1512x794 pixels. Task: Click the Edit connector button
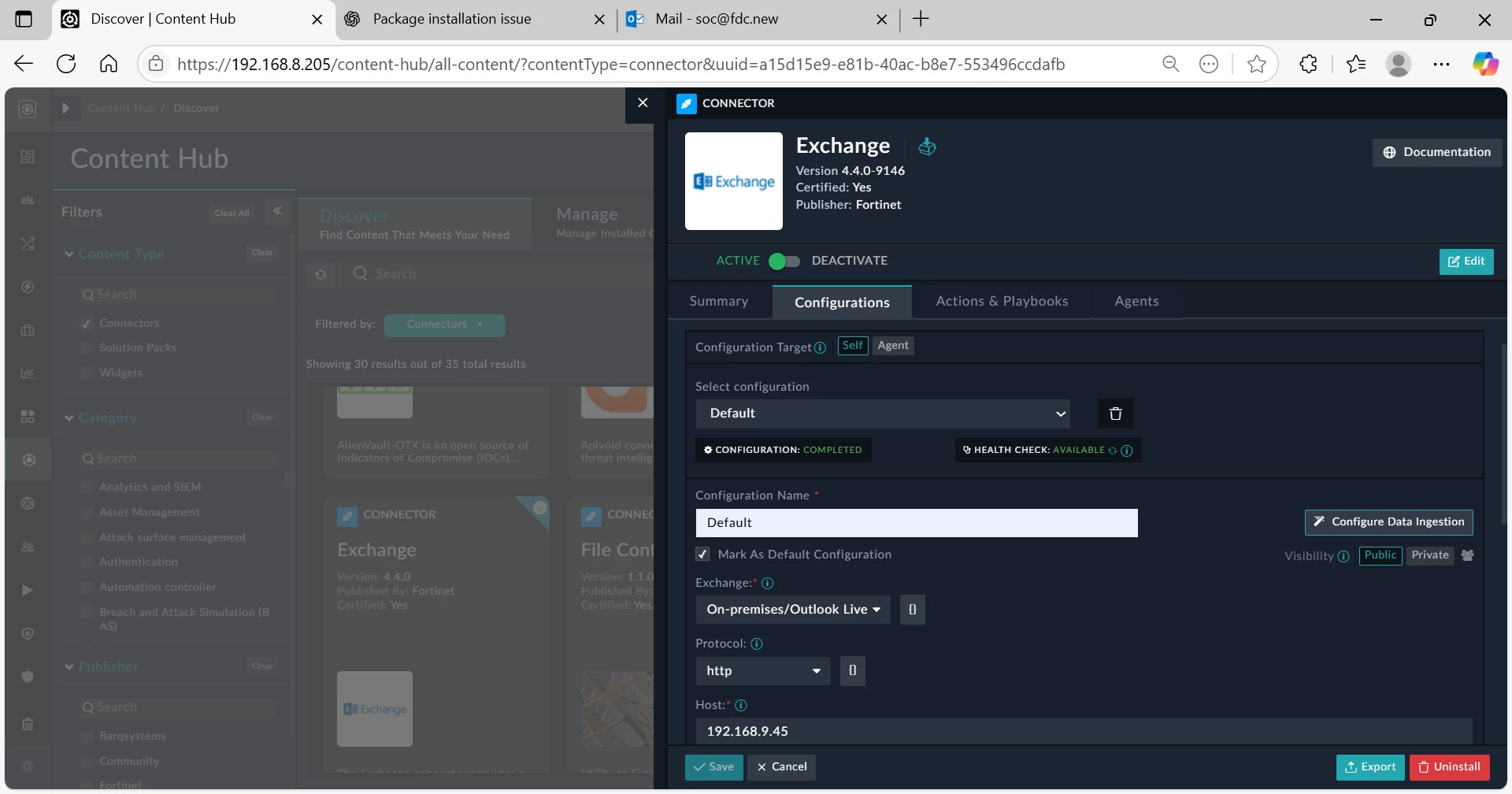[x=1466, y=262]
